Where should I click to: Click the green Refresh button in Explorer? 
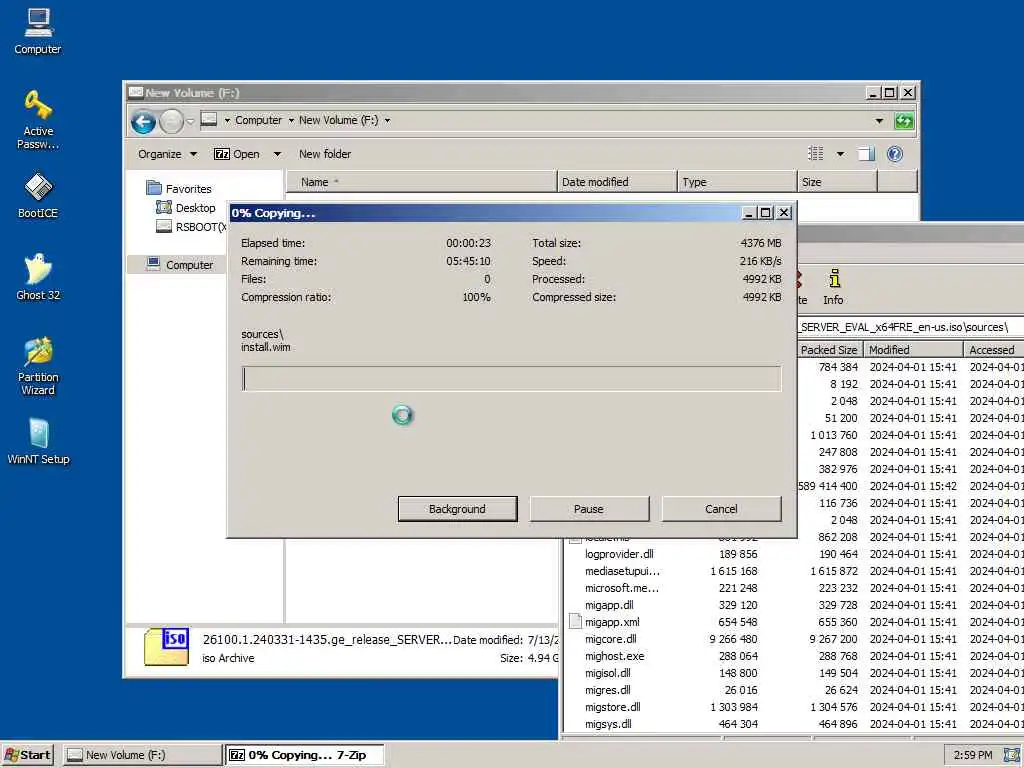click(904, 121)
